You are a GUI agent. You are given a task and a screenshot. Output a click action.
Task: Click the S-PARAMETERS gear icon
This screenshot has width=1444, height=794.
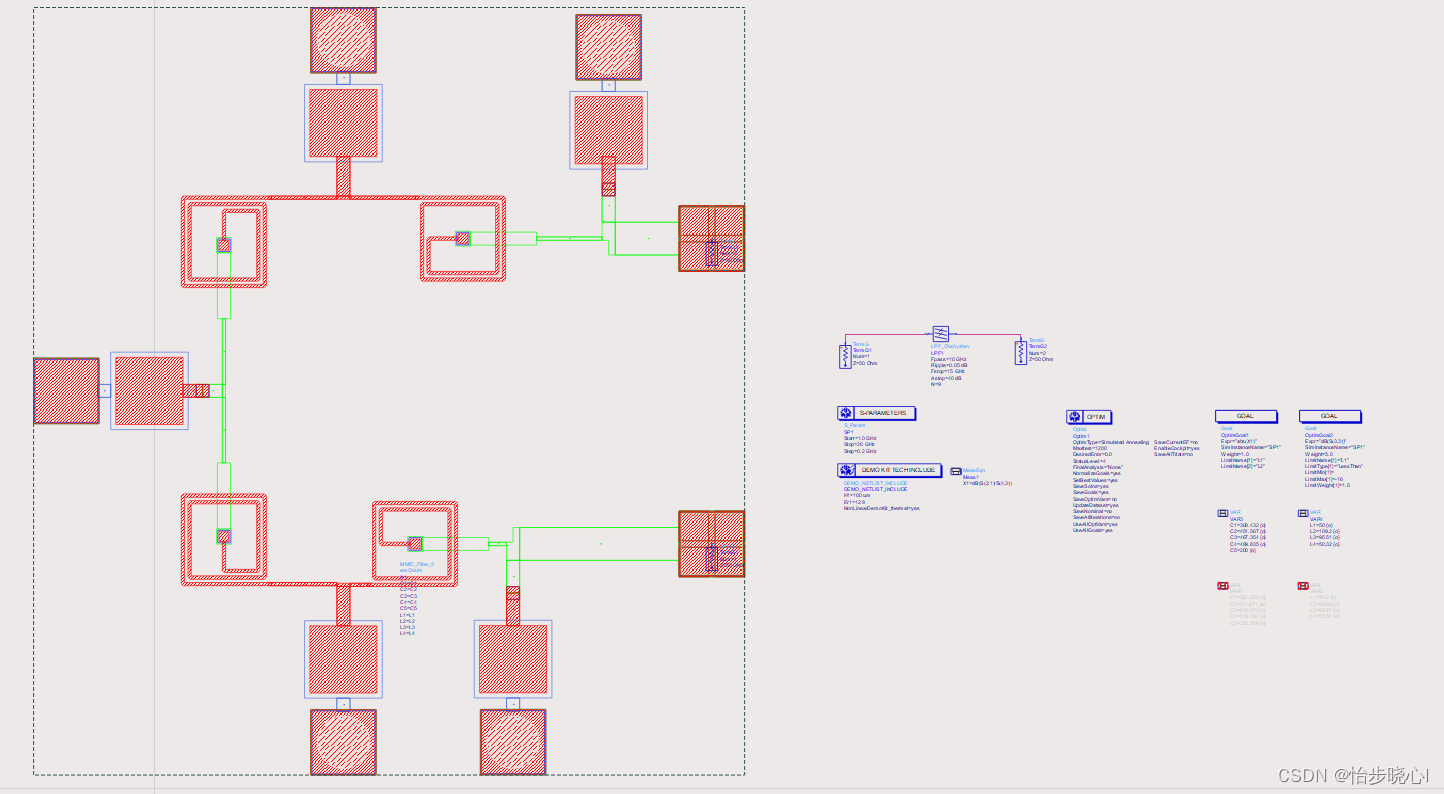[x=846, y=413]
